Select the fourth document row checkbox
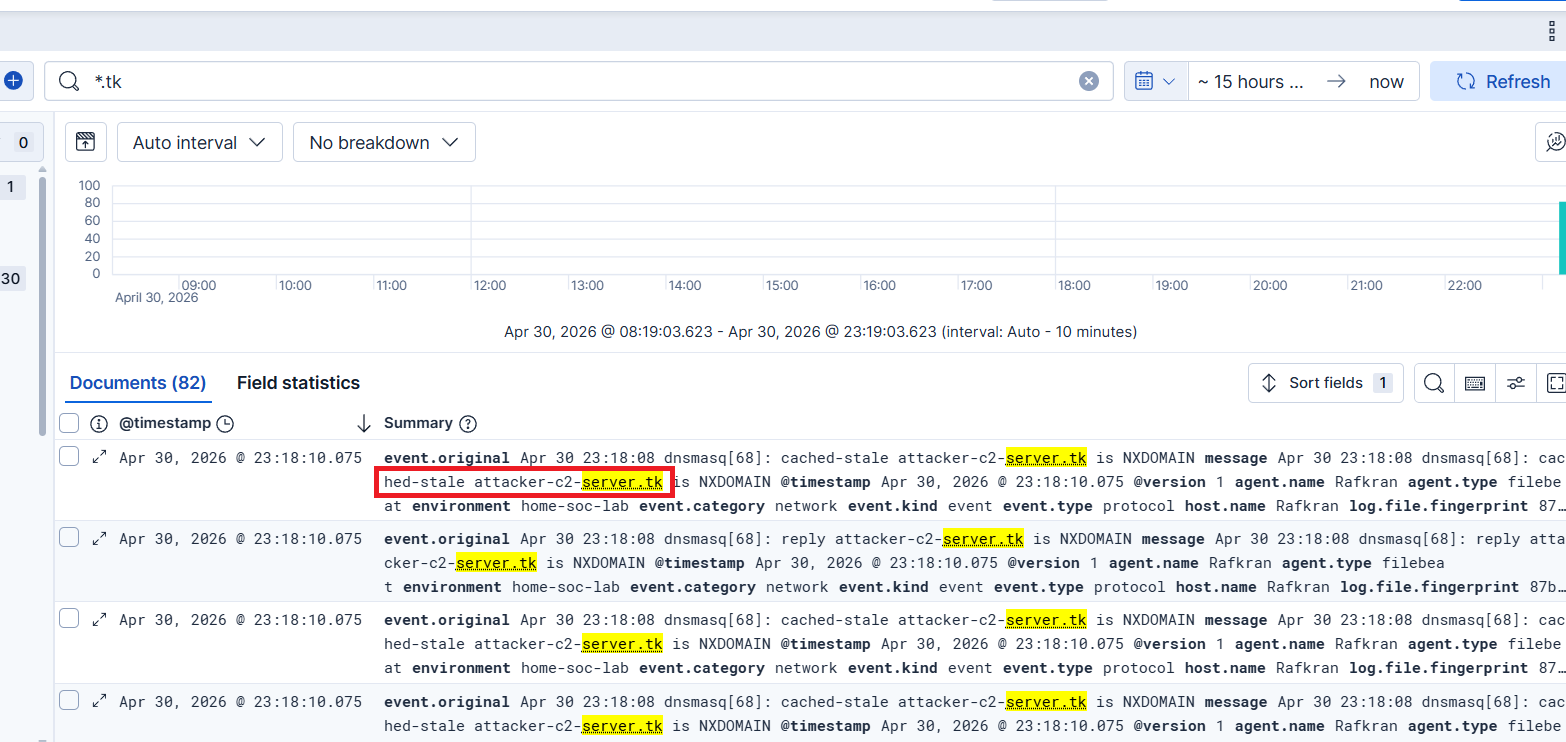Image resolution: width=1566 pixels, height=742 pixels. pyautogui.click(x=69, y=700)
